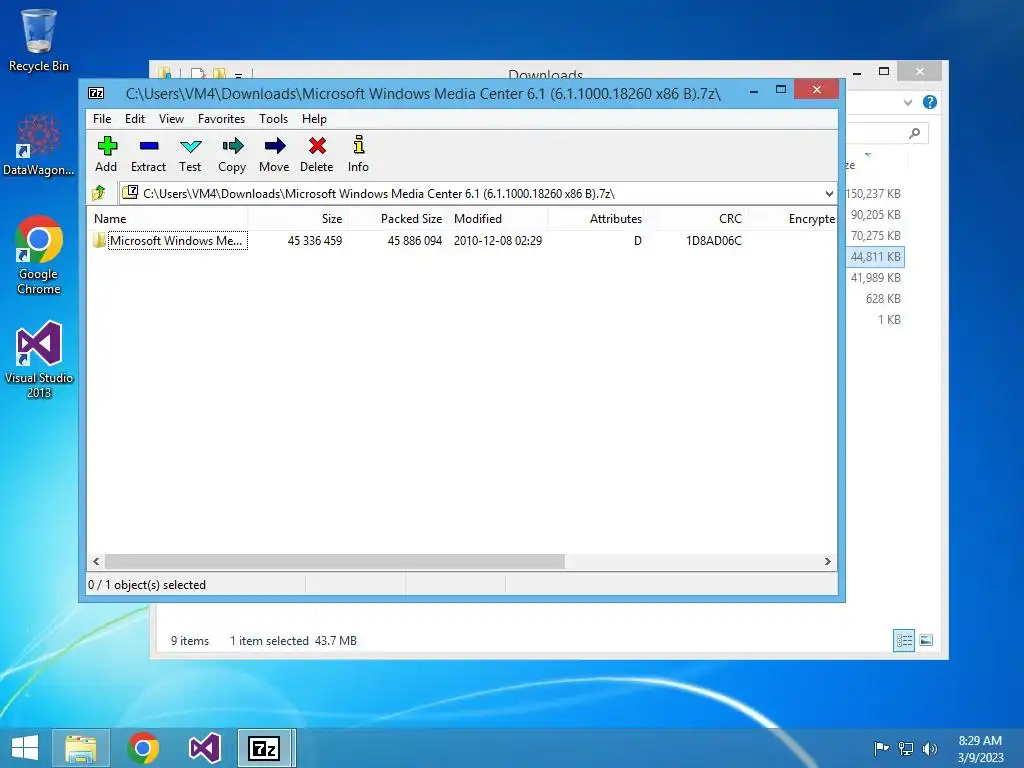Sort by the Attributes column header
1024x768 pixels.
(x=597, y=219)
